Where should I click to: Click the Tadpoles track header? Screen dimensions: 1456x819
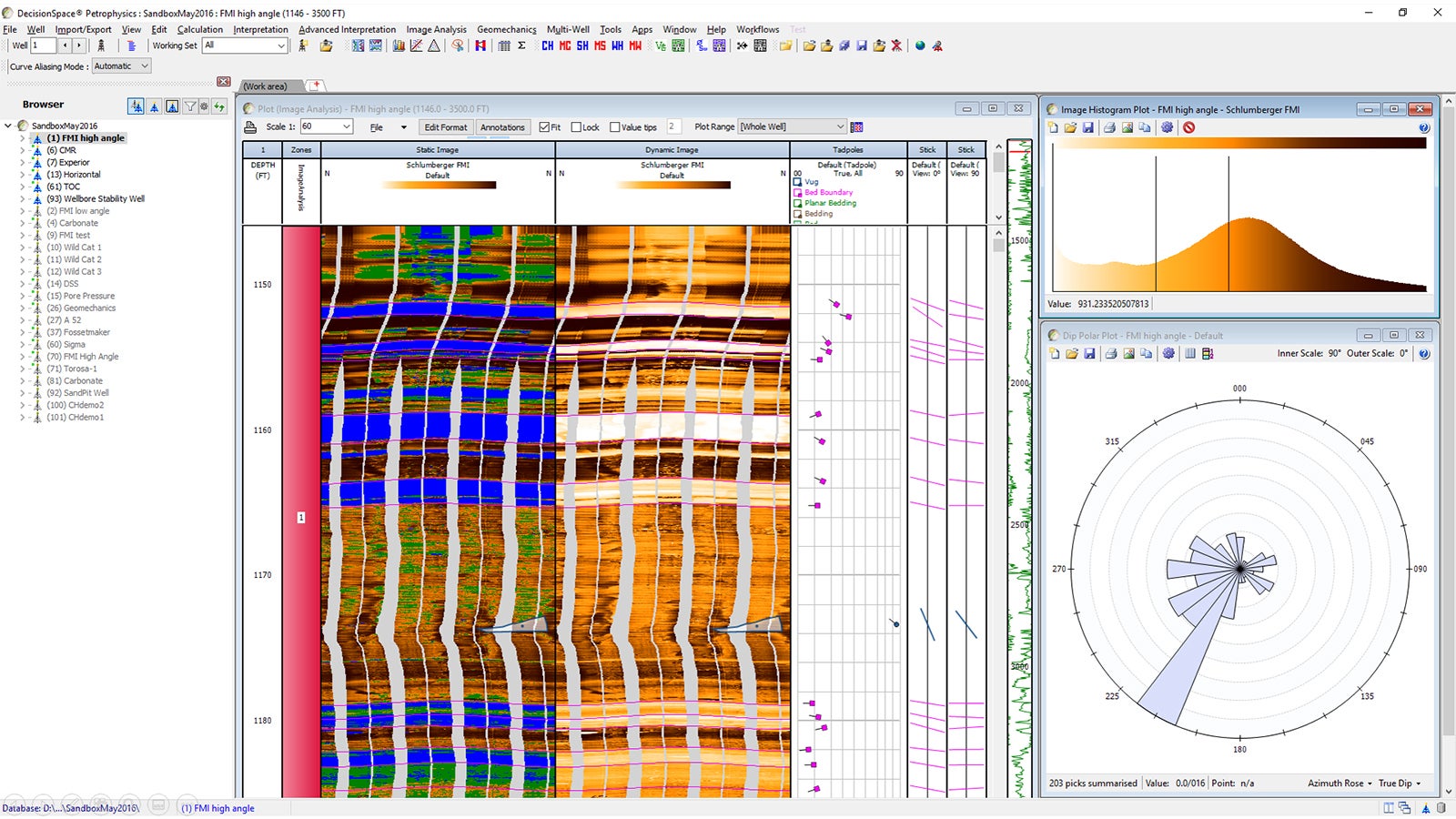(848, 149)
